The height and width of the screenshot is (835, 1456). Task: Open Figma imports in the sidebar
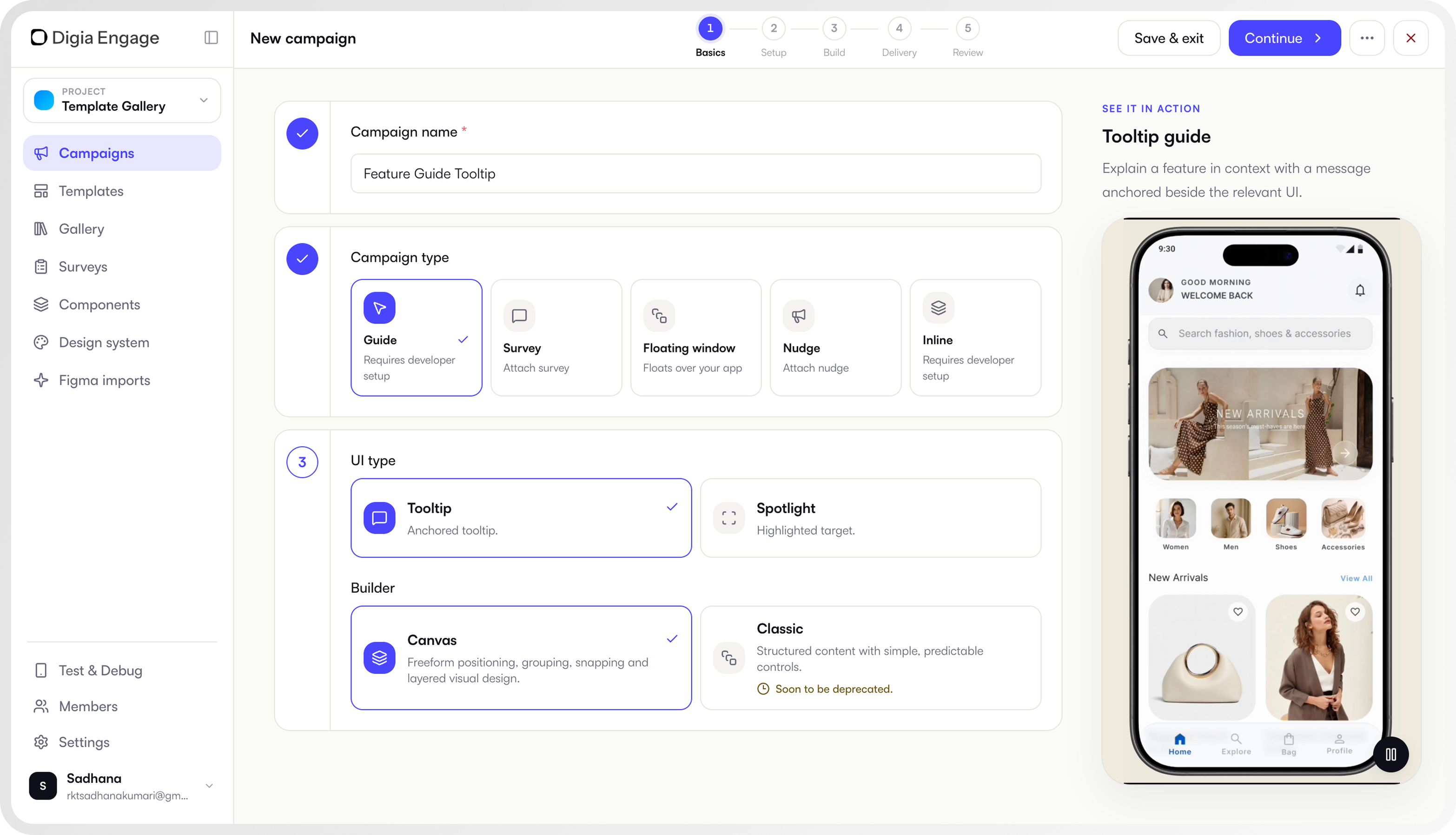(x=122, y=380)
